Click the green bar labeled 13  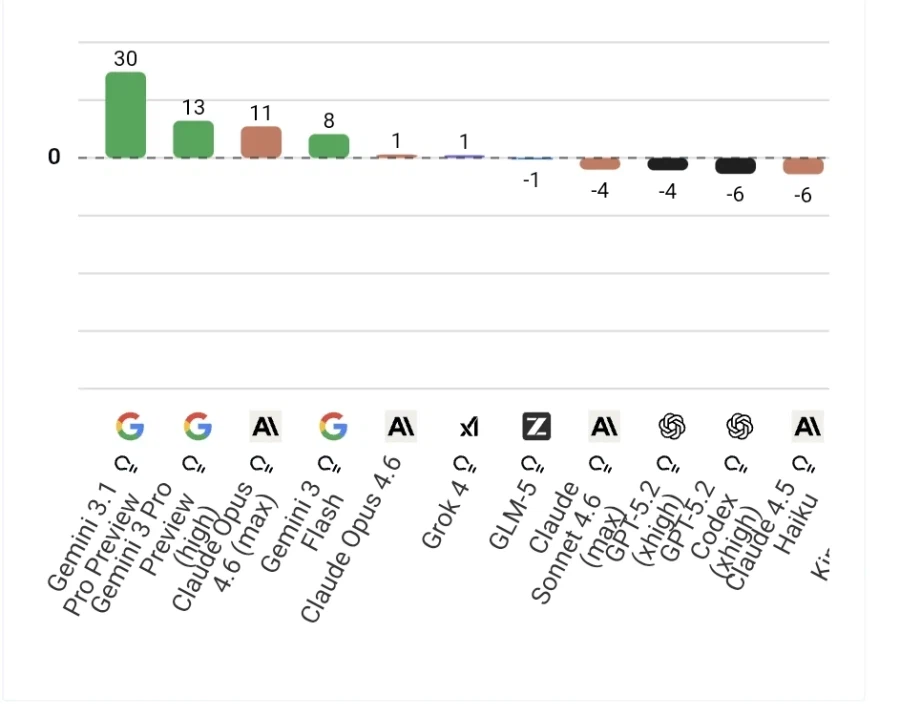point(194,139)
